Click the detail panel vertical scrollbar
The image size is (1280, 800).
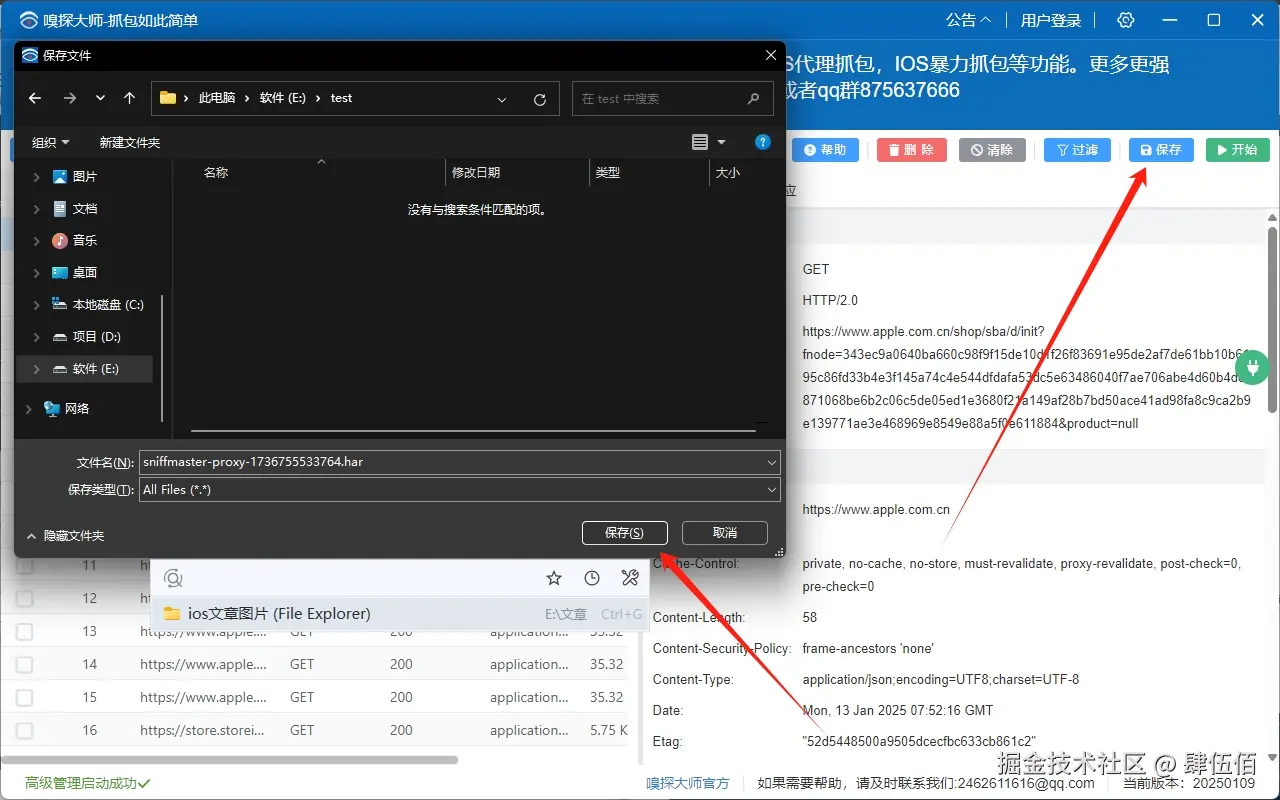(x=1272, y=318)
